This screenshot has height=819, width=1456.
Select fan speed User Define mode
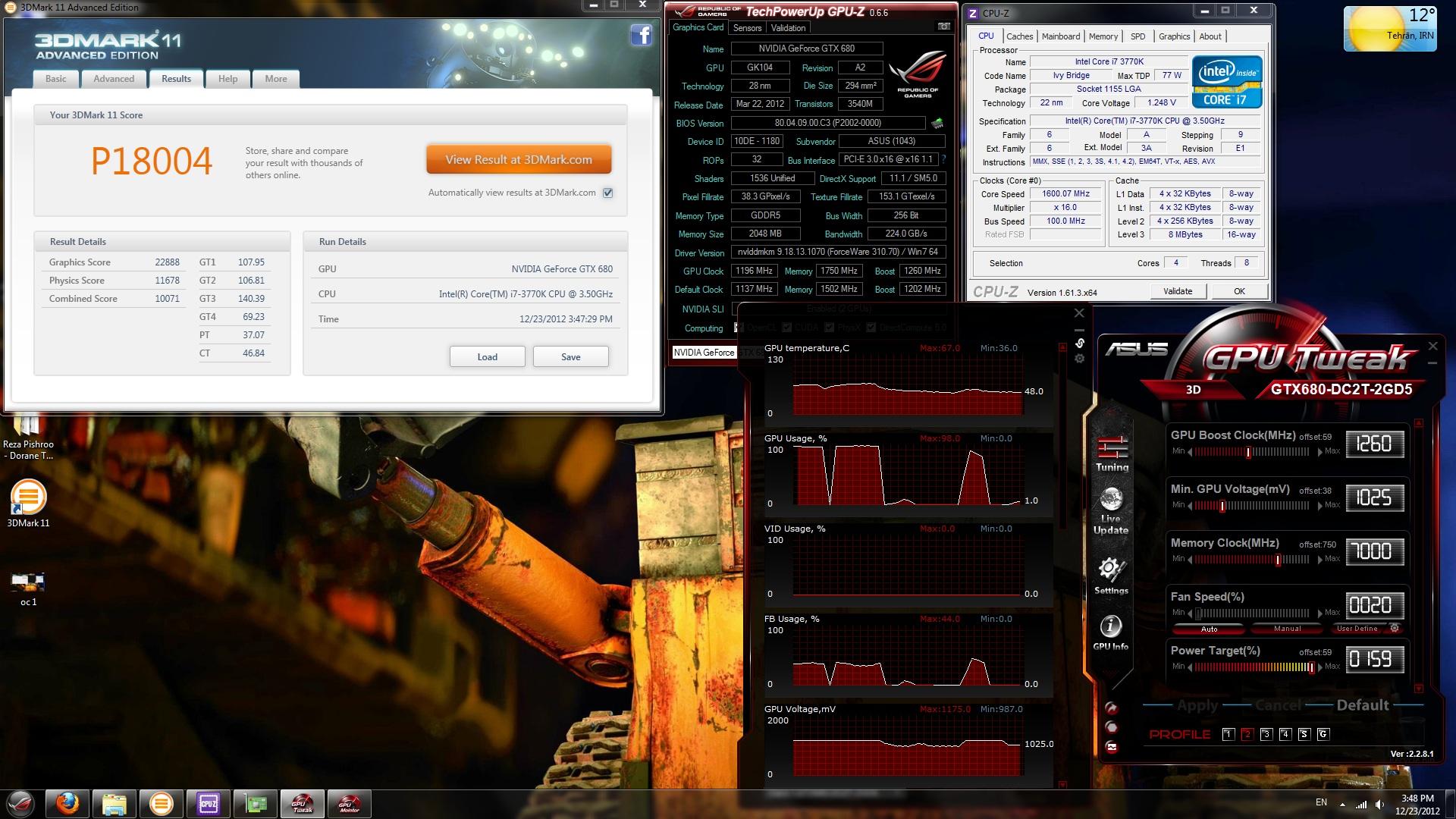[1357, 629]
